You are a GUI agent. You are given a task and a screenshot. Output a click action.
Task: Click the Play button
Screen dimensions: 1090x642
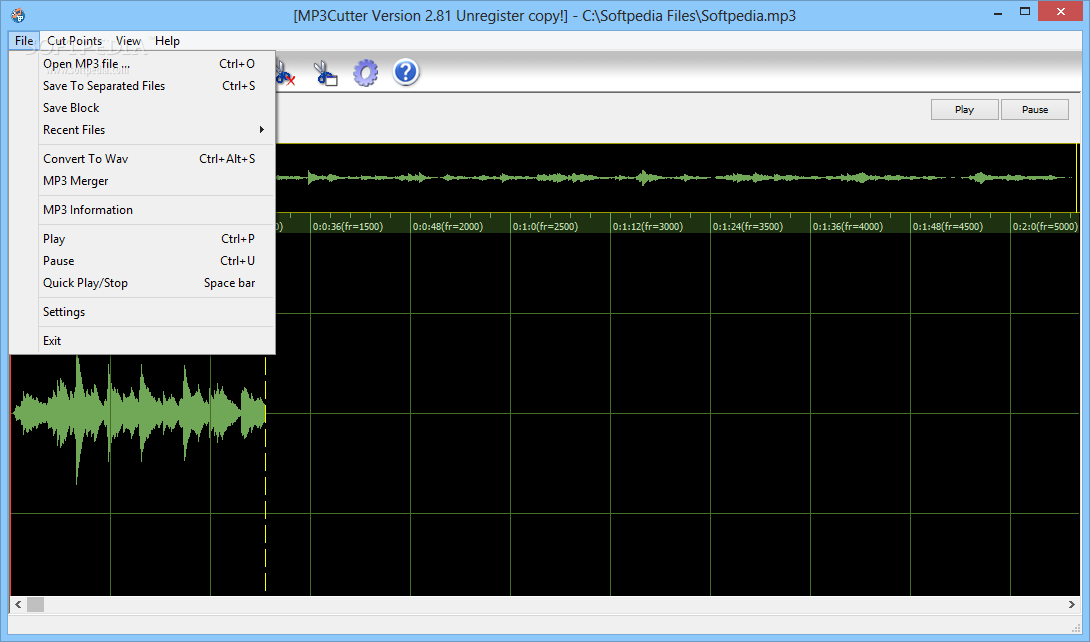coord(964,110)
